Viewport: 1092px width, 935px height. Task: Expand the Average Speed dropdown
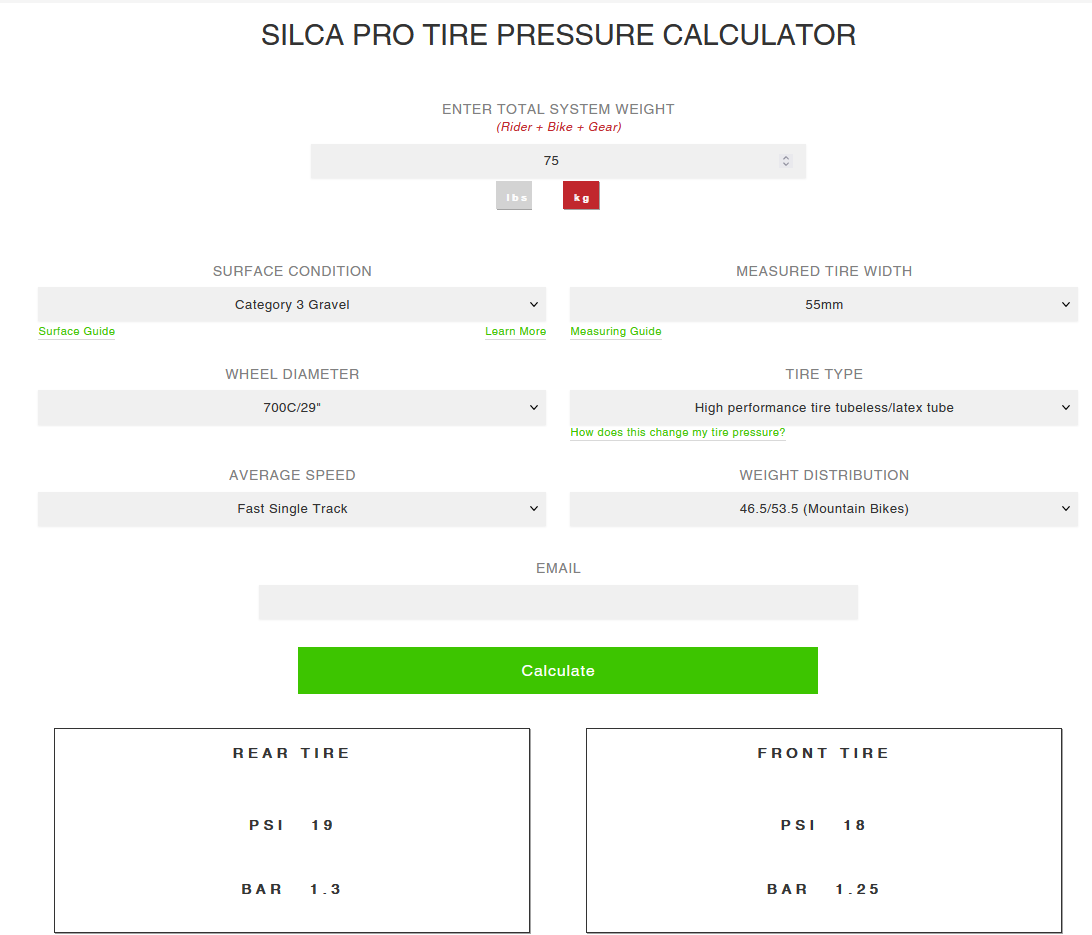pyautogui.click(x=292, y=509)
